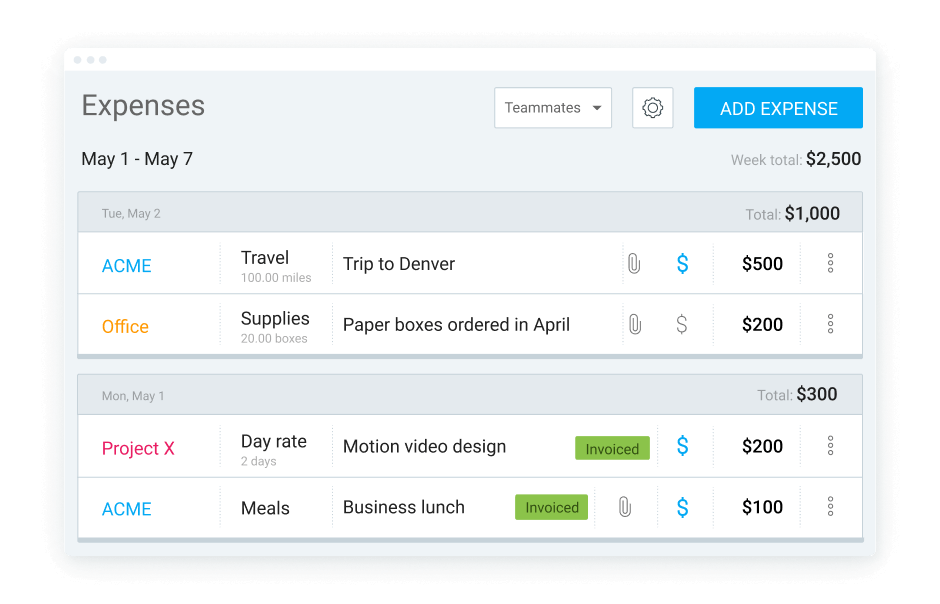
Task: Click the ADD EXPENSE button
Action: [778, 108]
